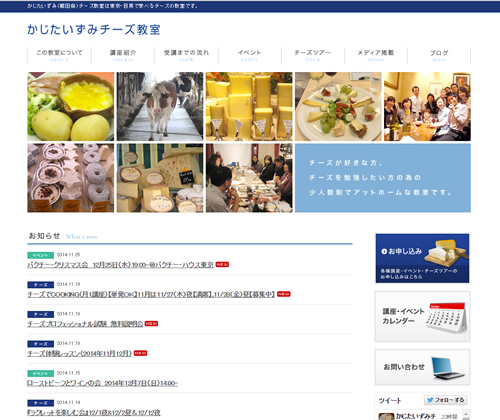Click the お知らせ What's new heading

coord(63,236)
